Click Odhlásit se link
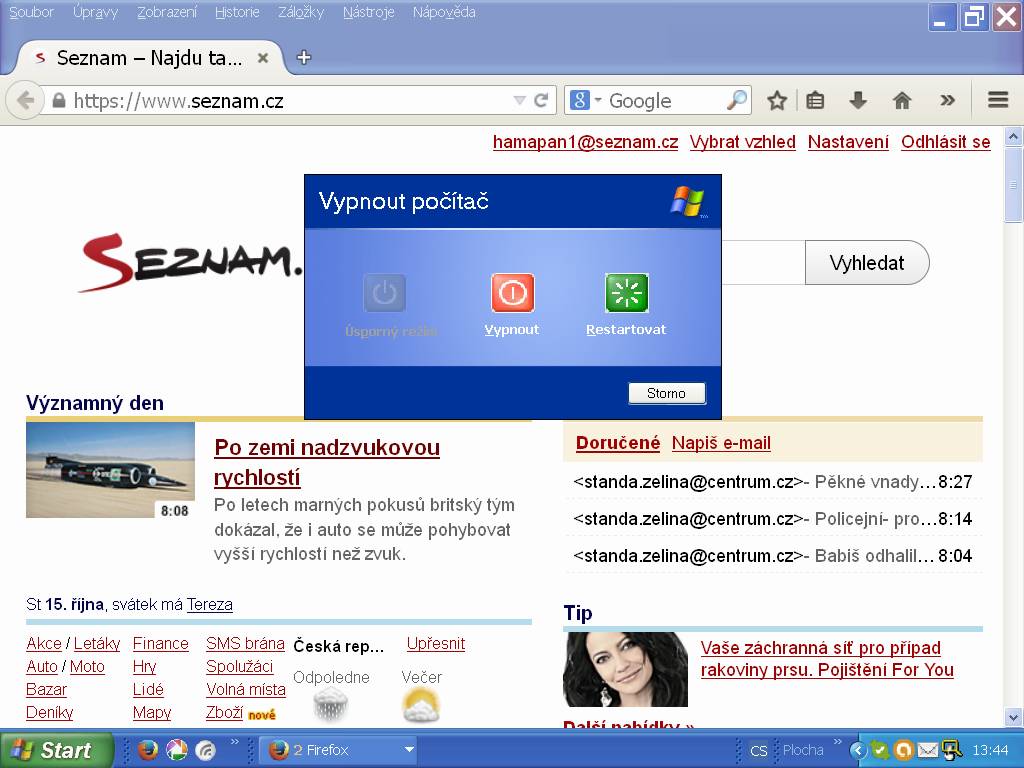This screenshot has height=768, width=1024. pos(946,142)
